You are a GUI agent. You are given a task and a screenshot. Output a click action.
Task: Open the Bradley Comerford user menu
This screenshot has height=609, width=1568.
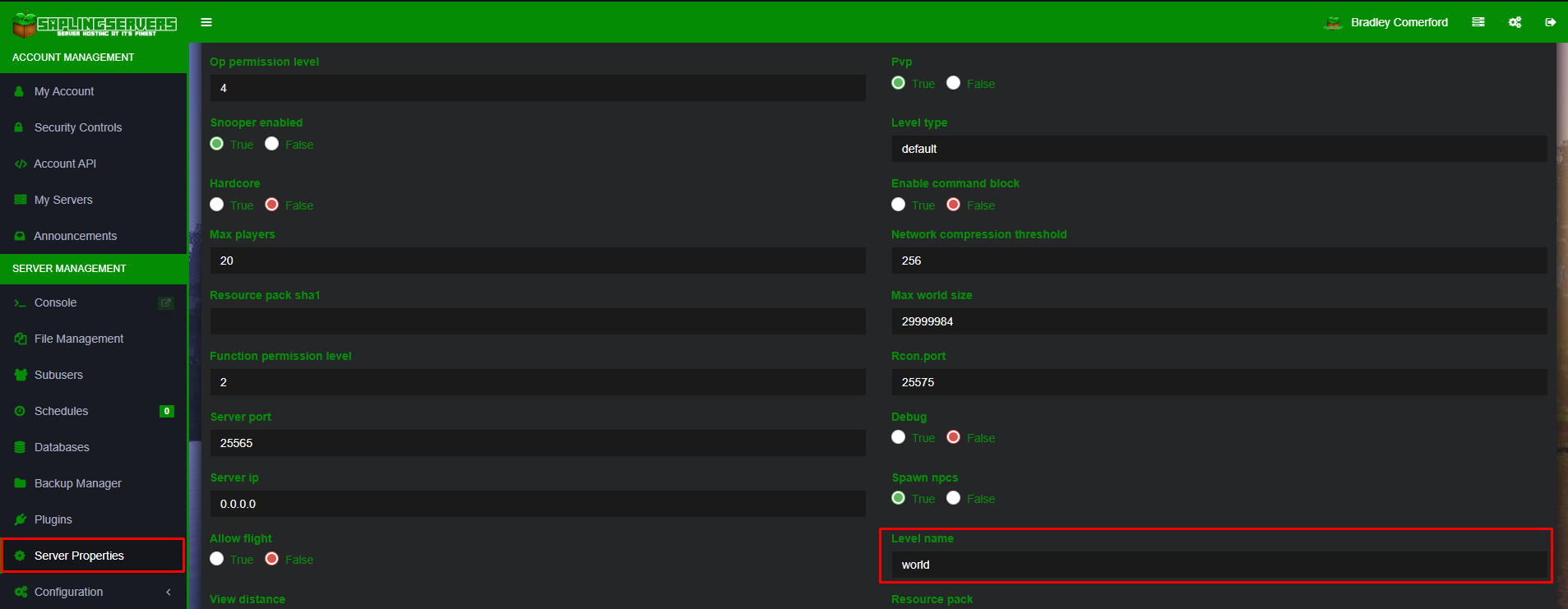point(1386,22)
